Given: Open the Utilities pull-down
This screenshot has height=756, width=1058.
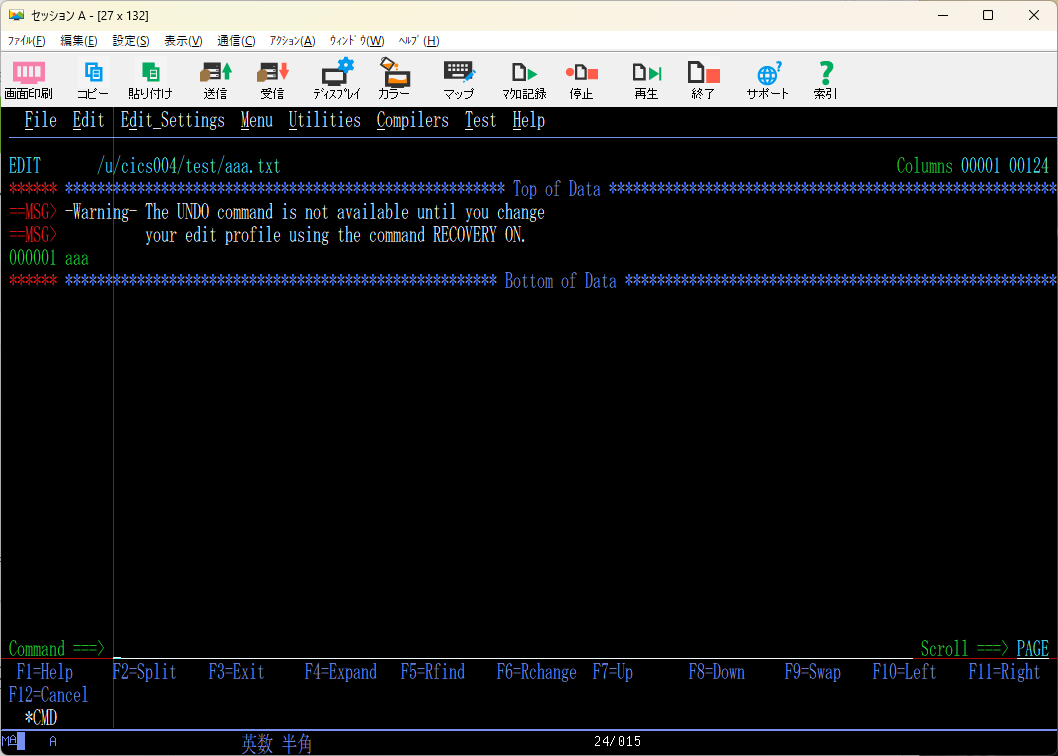Looking at the screenshot, I should [x=325, y=121].
